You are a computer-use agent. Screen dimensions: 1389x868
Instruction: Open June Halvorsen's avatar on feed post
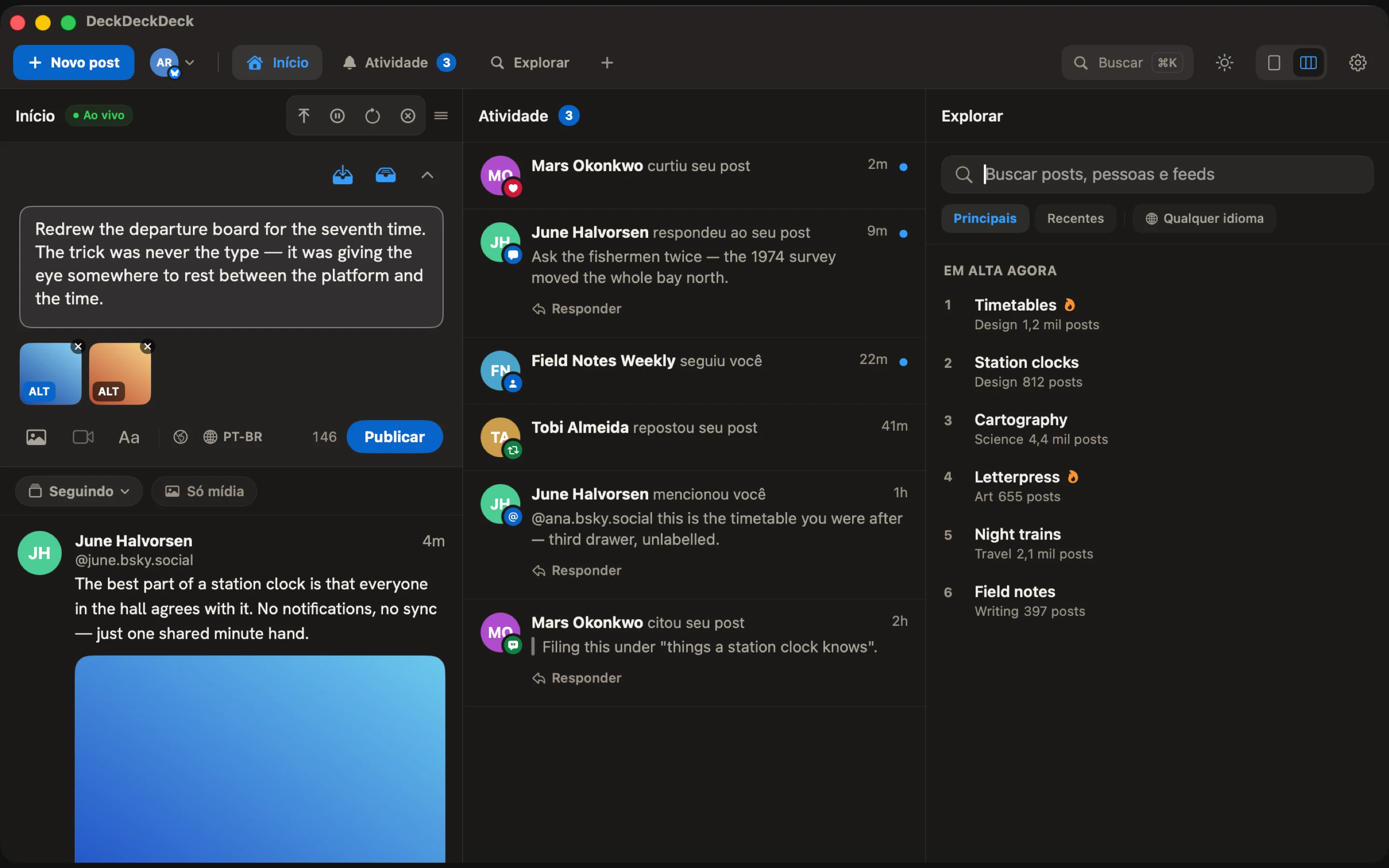(40, 553)
